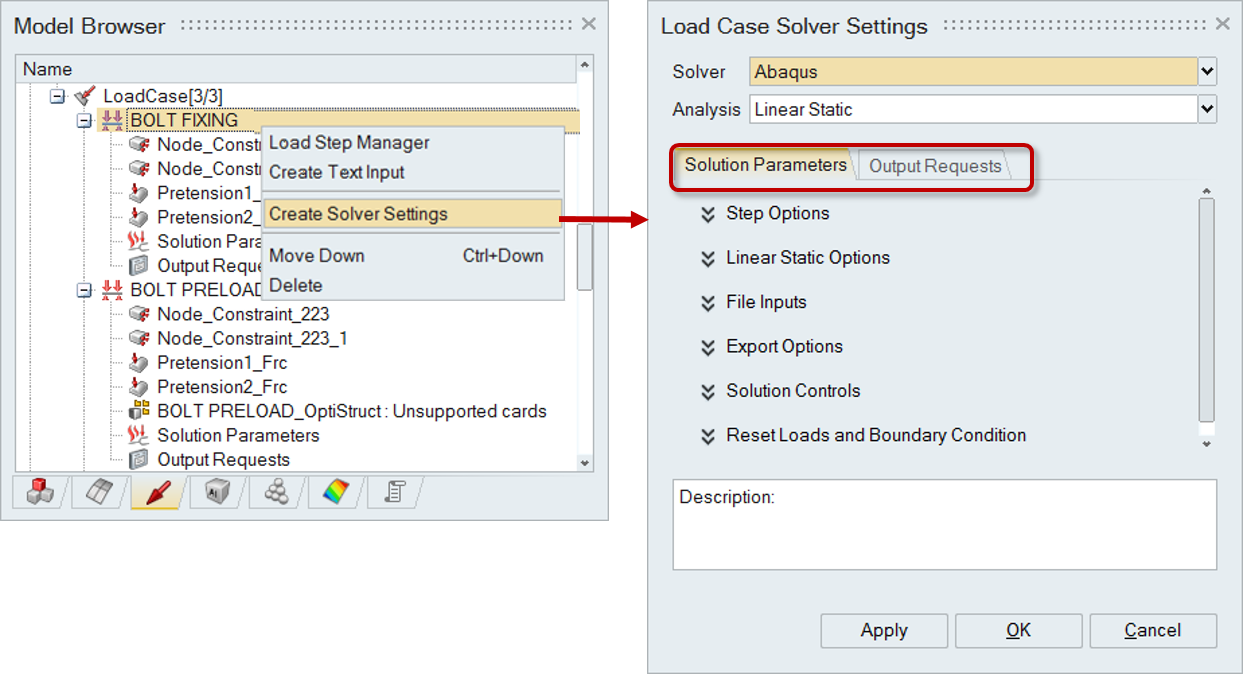The image size is (1243, 674).
Task: Expand the Step Options section
Action: click(709, 214)
